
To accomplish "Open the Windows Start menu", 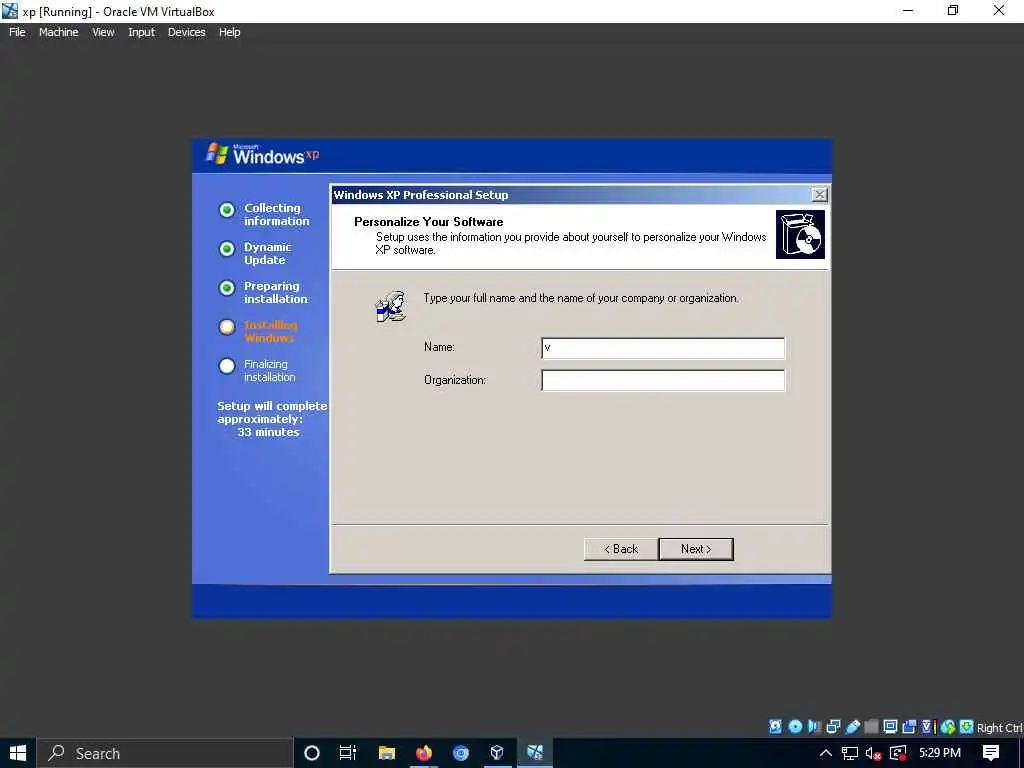I will click(18, 753).
